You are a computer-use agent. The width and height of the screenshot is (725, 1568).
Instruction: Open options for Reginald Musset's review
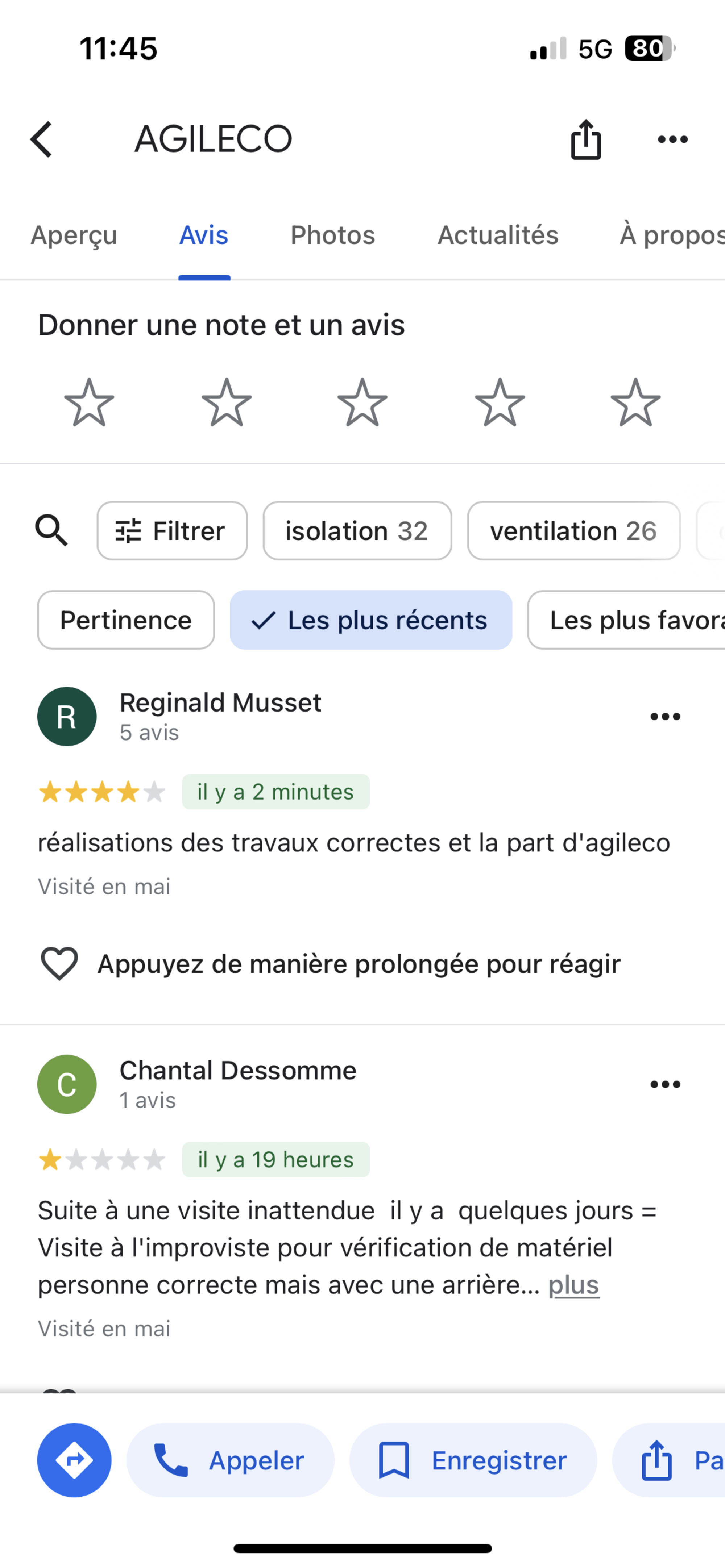[x=665, y=717]
